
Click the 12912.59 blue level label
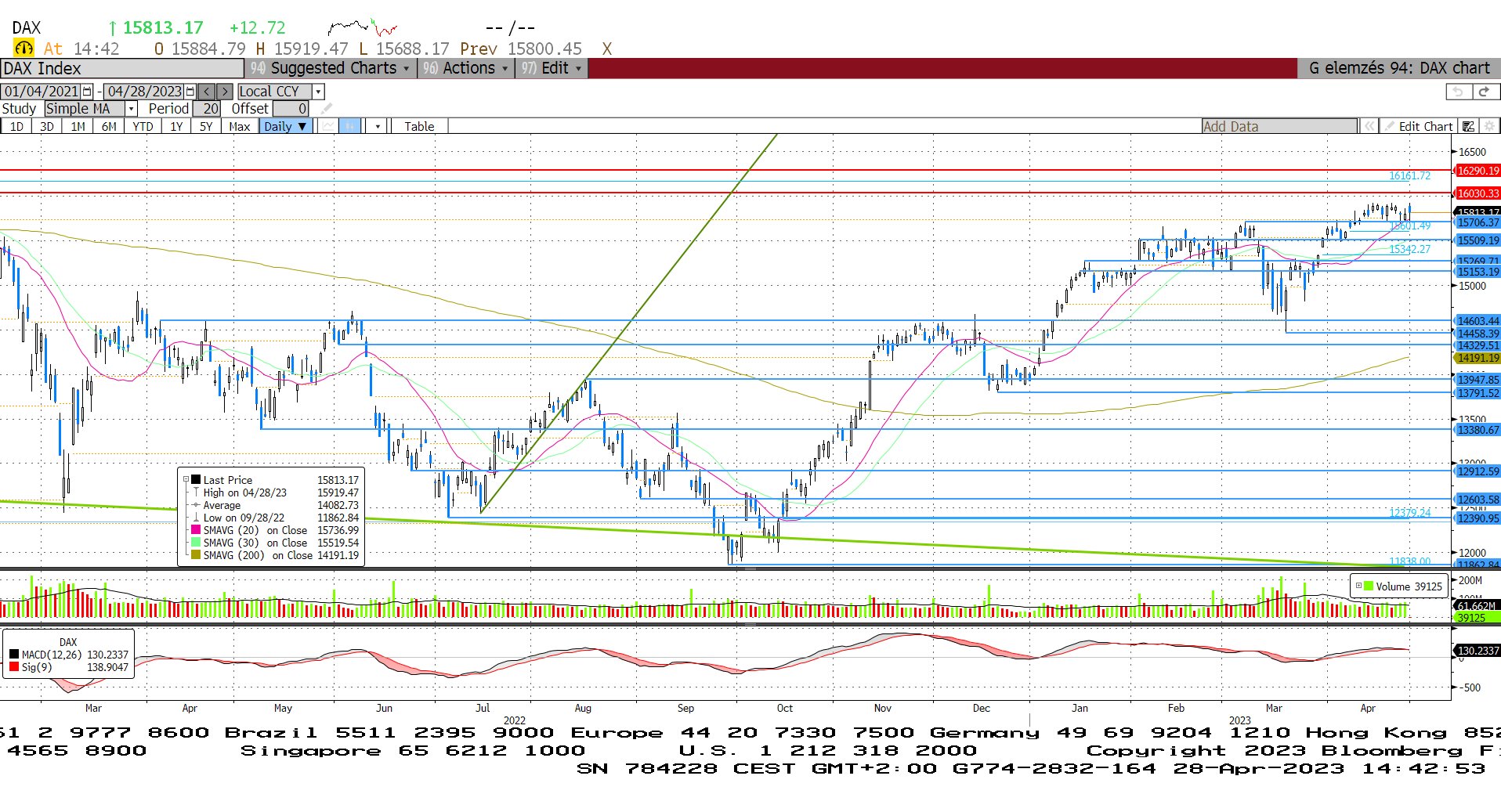[x=1477, y=471]
